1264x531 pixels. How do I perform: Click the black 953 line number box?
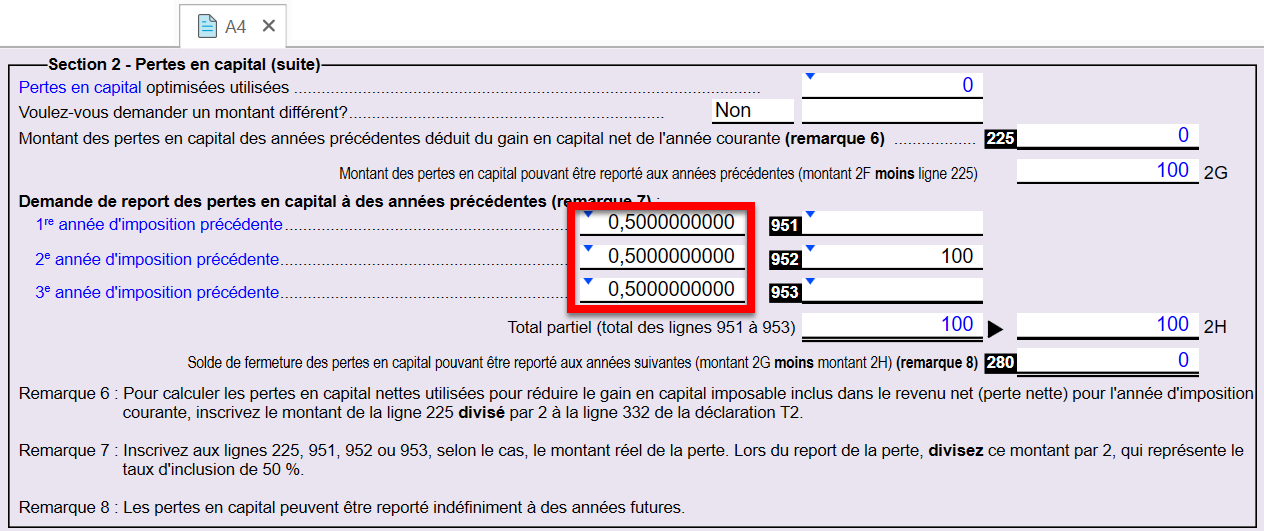coord(785,293)
